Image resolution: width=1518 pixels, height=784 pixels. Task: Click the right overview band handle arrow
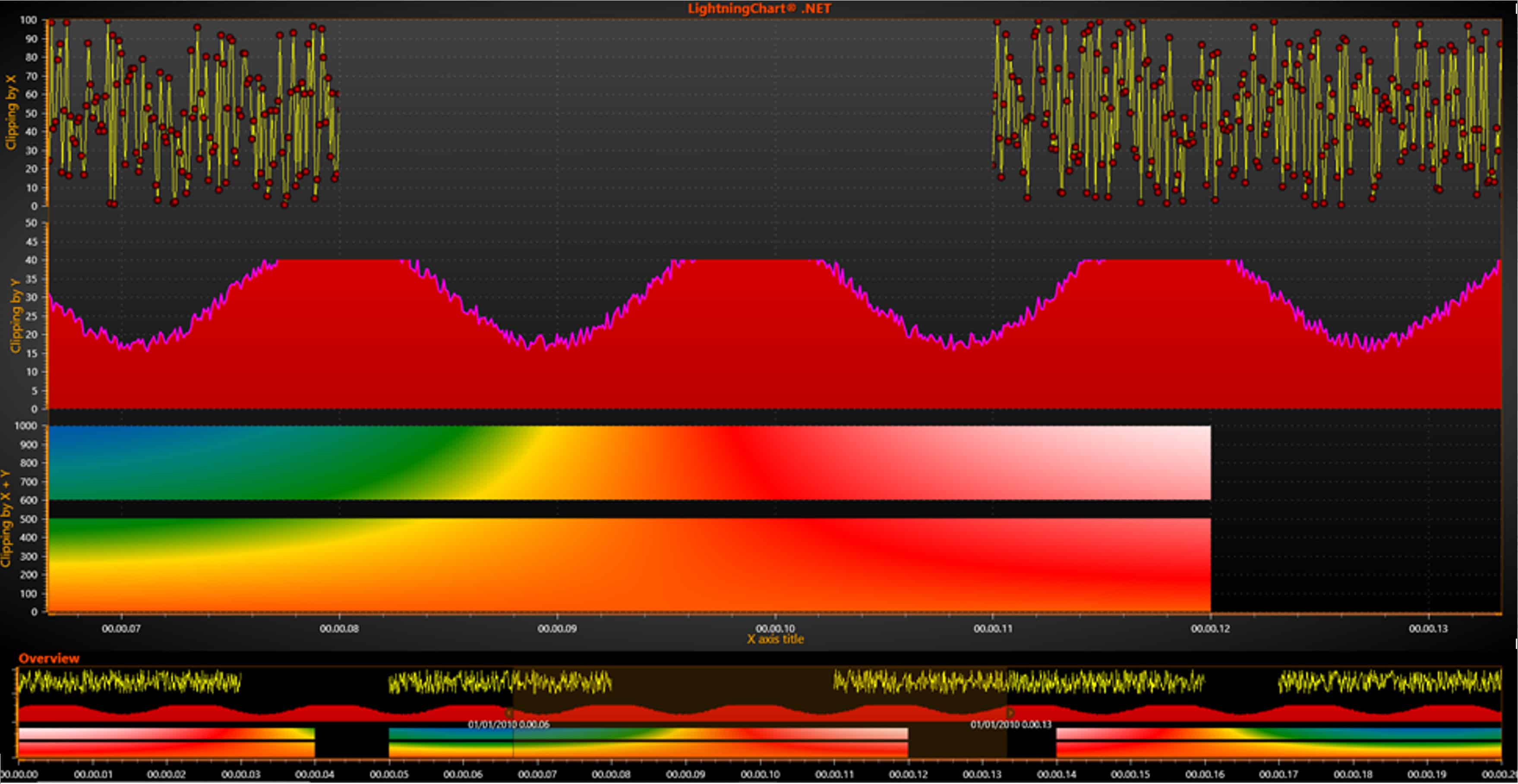[1010, 713]
